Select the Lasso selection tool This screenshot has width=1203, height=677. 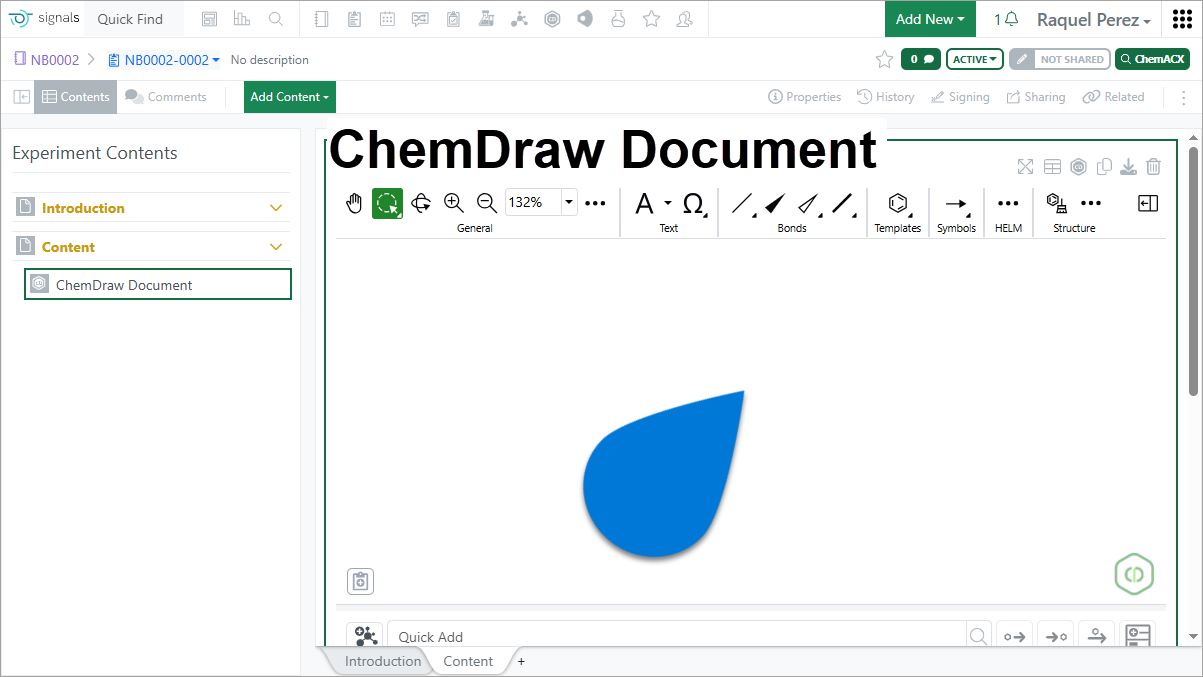pos(387,203)
